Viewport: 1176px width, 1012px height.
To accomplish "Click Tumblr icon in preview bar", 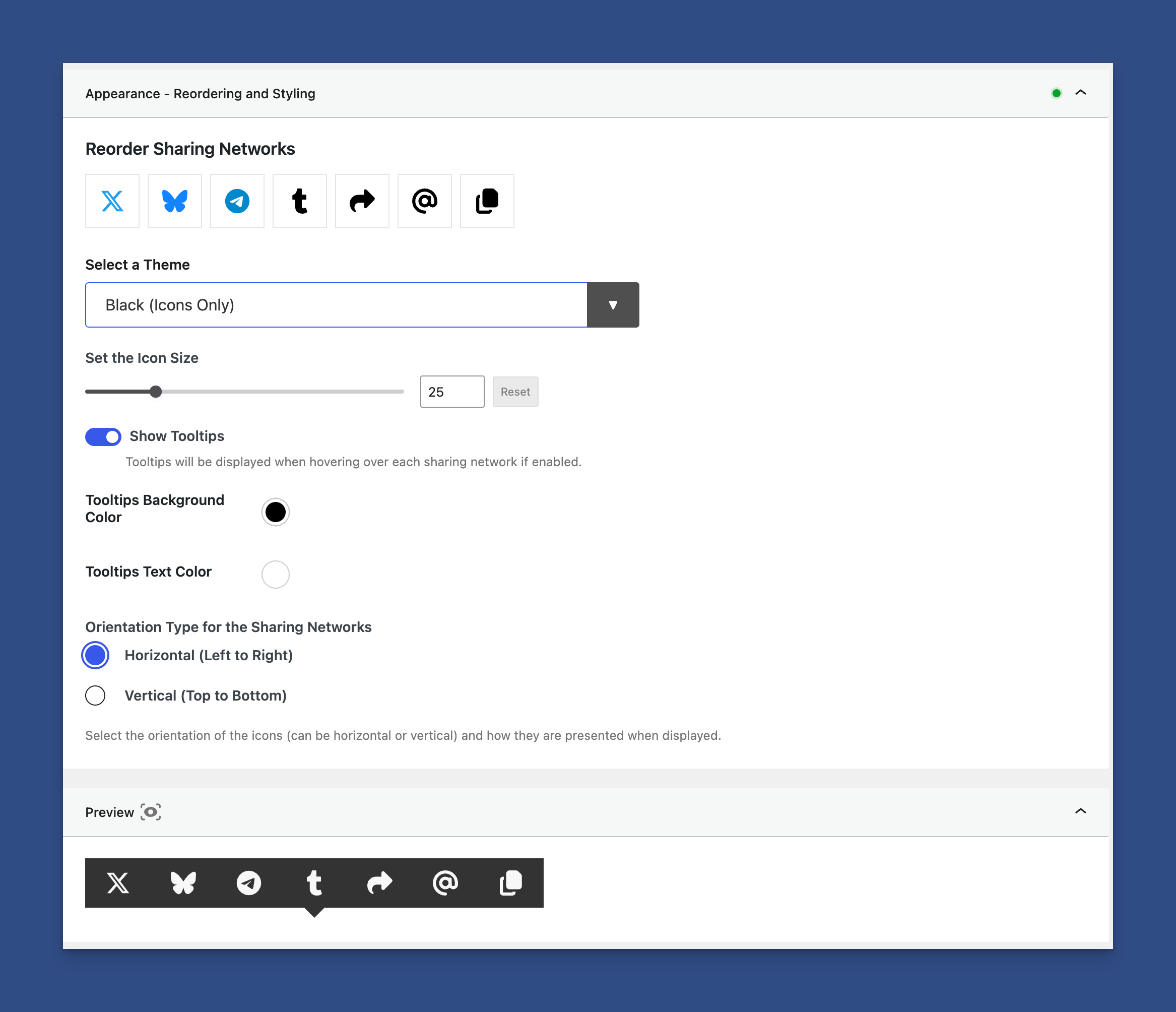I will 314,882.
